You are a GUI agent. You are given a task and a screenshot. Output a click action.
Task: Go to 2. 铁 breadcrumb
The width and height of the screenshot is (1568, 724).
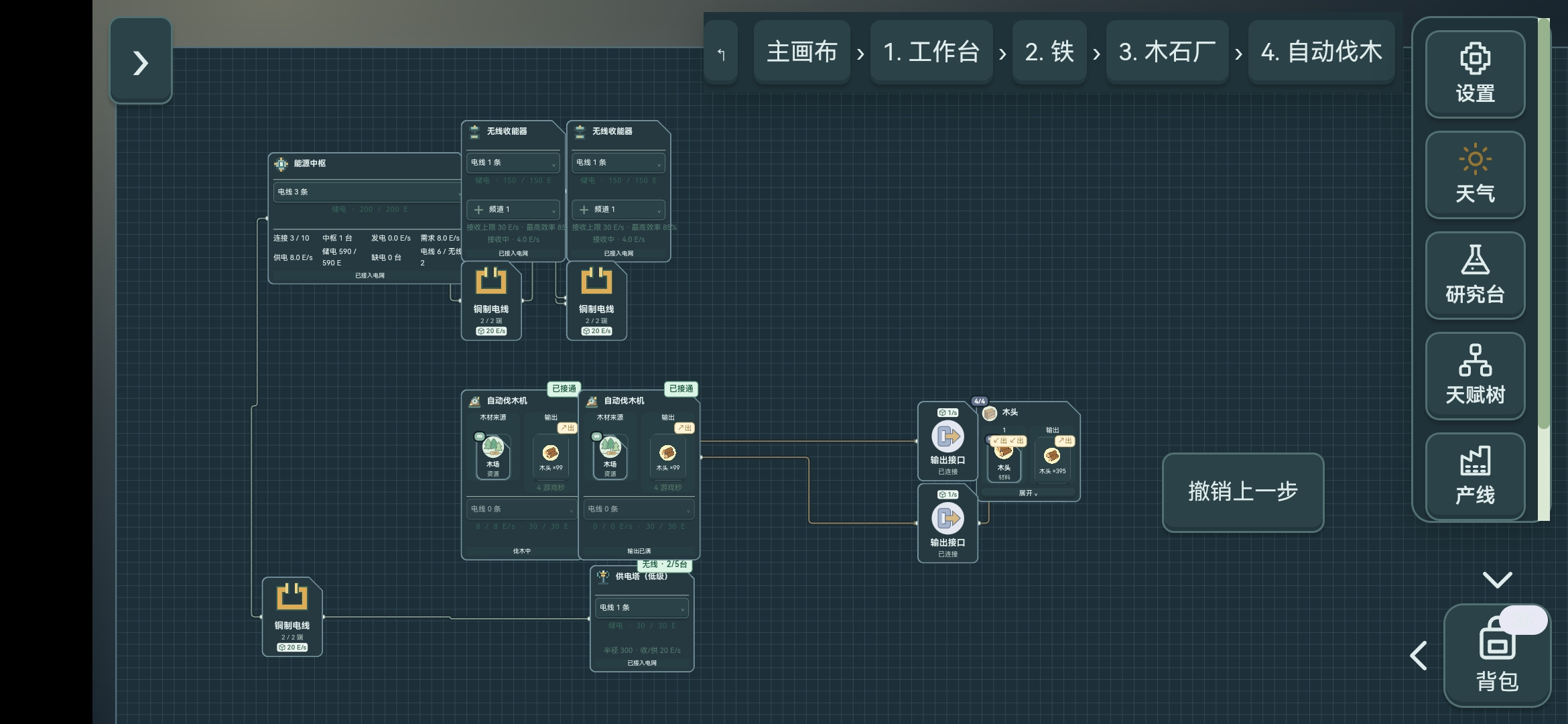pyautogui.click(x=1049, y=52)
